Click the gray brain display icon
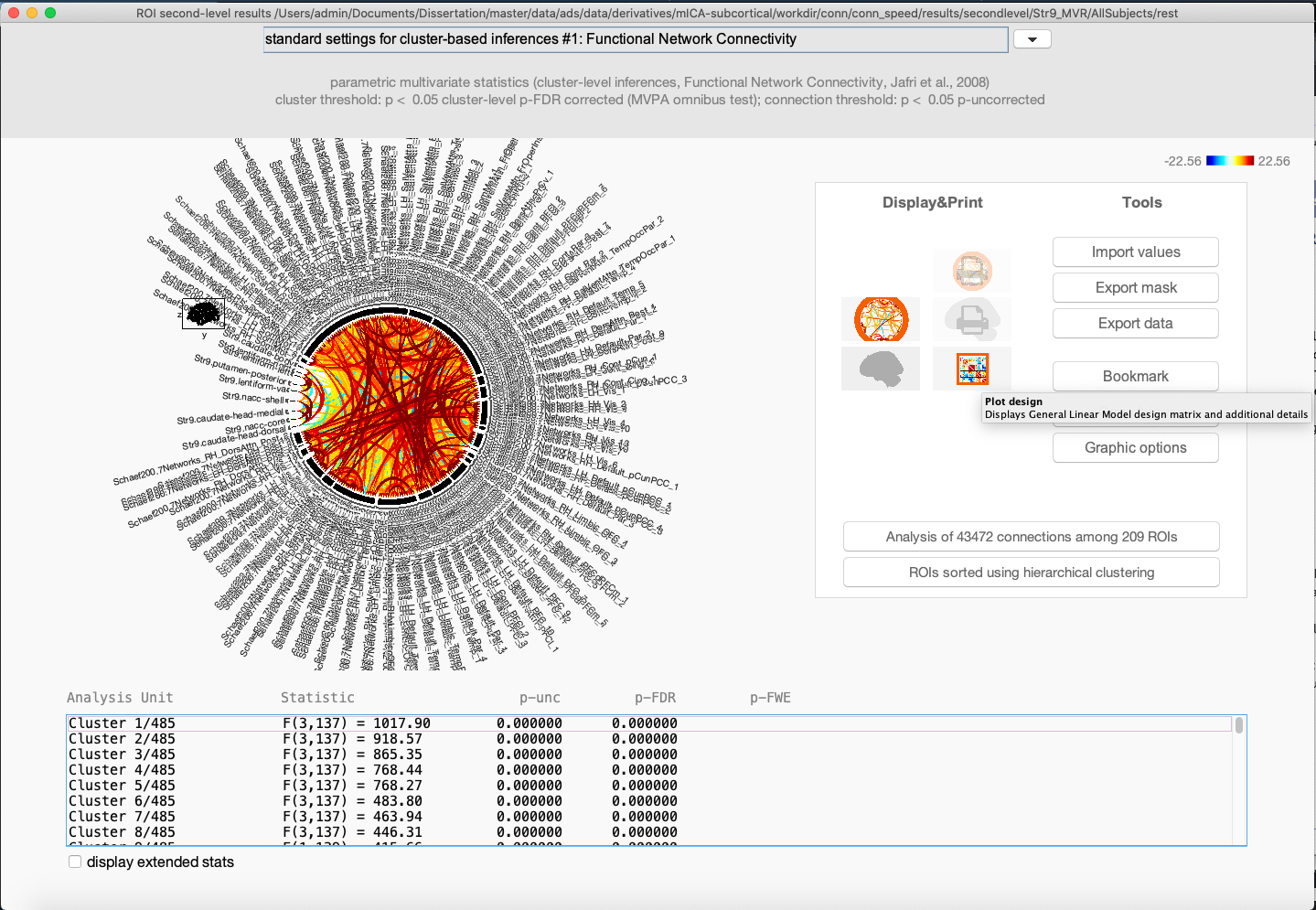Image resolution: width=1316 pixels, height=910 pixels. tap(881, 369)
